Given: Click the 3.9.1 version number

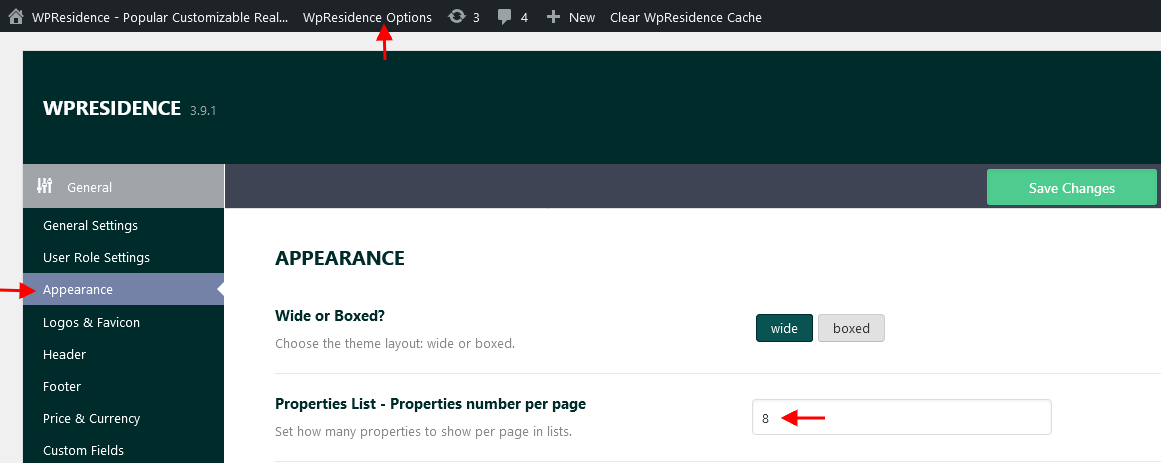Looking at the screenshot, I should coord(203,112).
